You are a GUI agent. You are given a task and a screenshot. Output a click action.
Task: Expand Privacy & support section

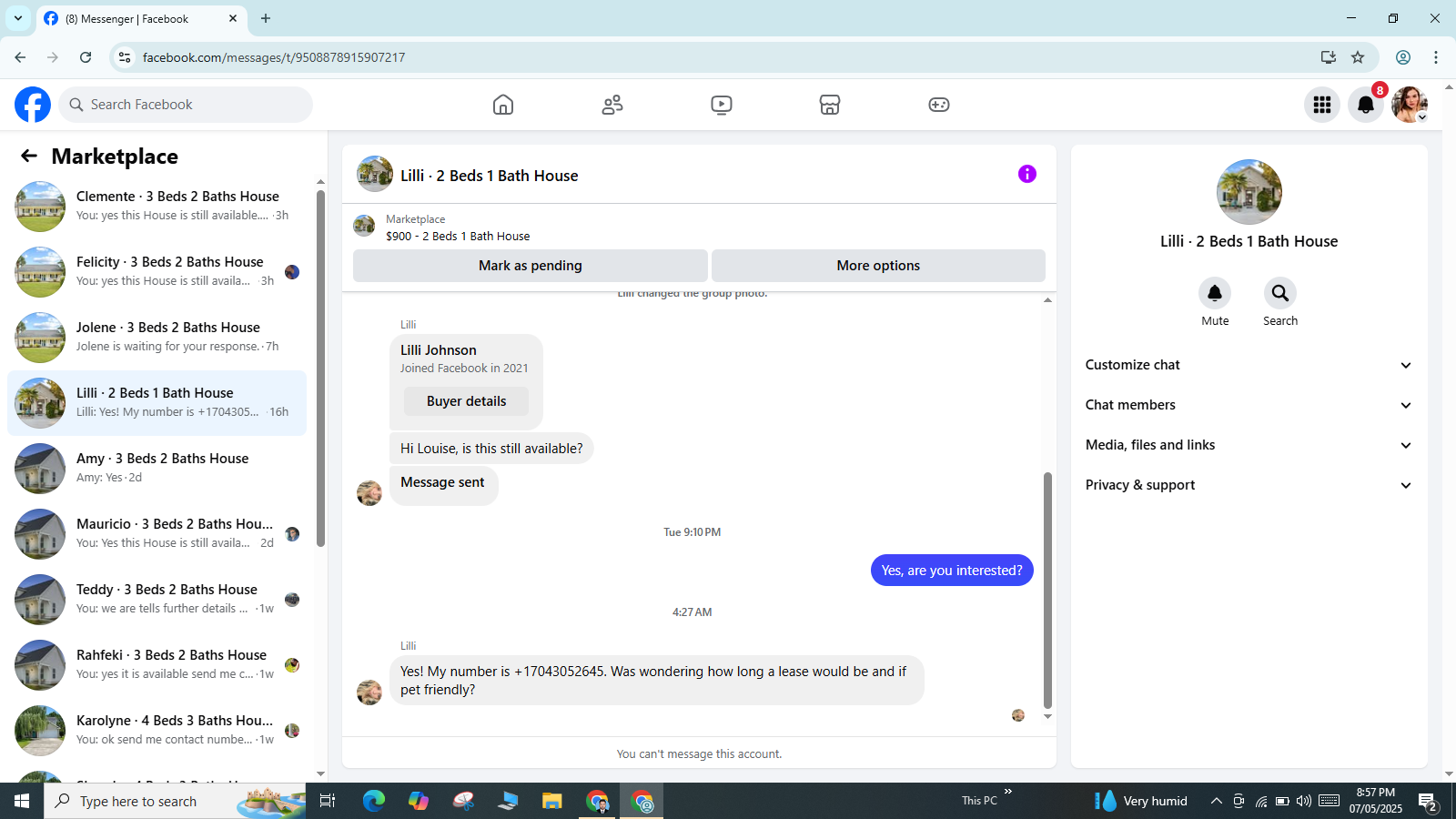(x=1249, y=485)
